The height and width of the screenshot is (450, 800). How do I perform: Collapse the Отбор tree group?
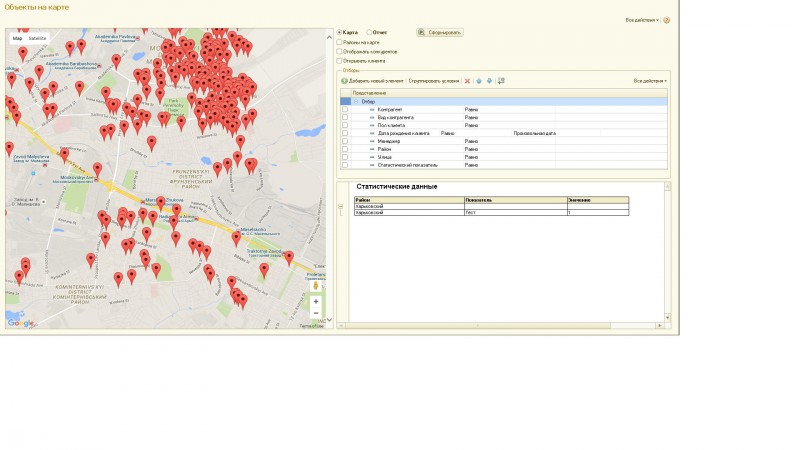pos(355,101)
